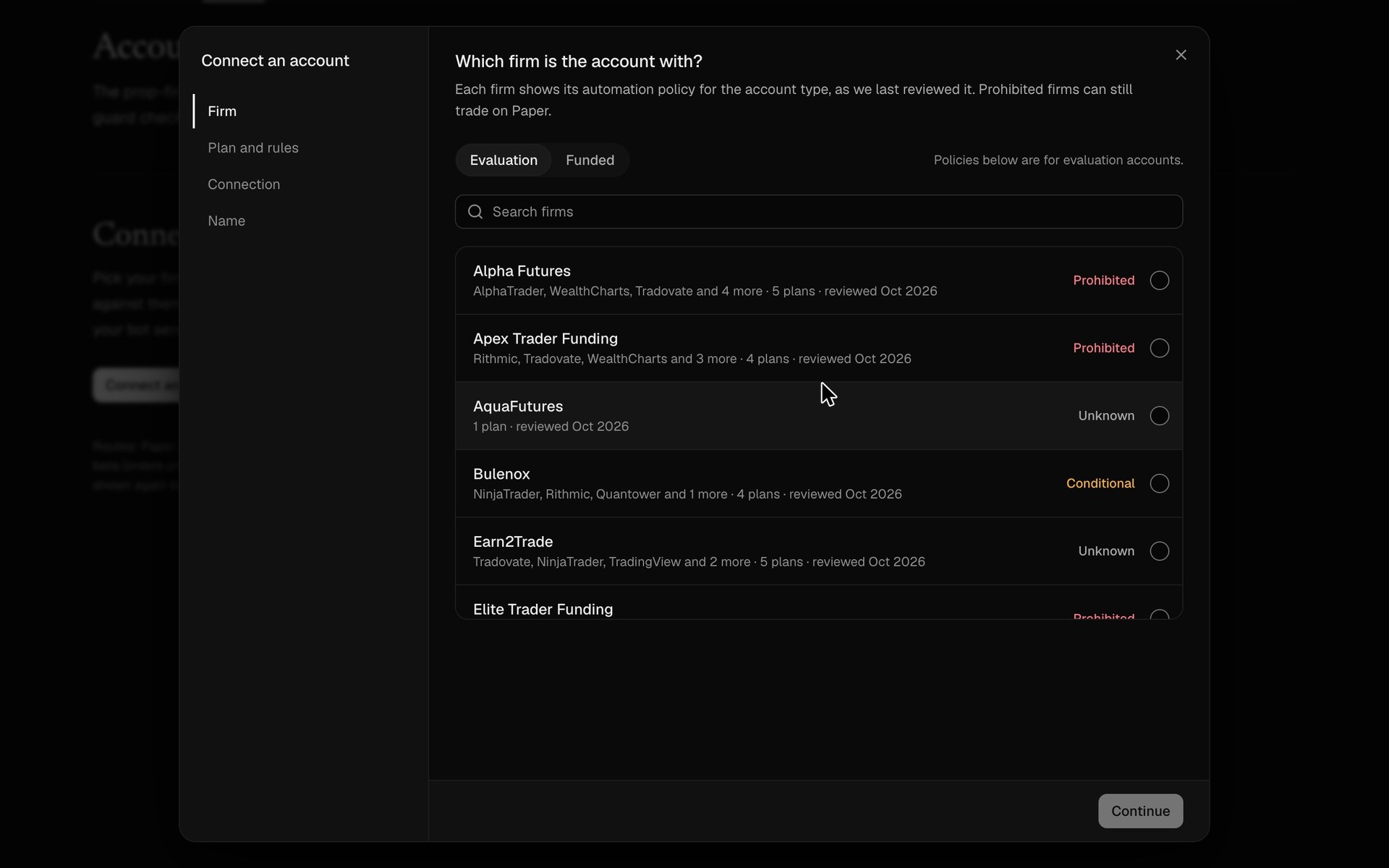The image size is (1389, 868).
Task: Switch to the Evaluation tab
Action: (504, 160)
